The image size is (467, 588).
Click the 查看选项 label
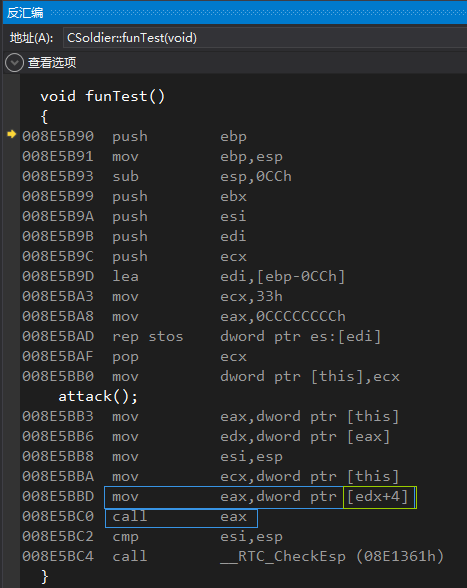(52, 63)
